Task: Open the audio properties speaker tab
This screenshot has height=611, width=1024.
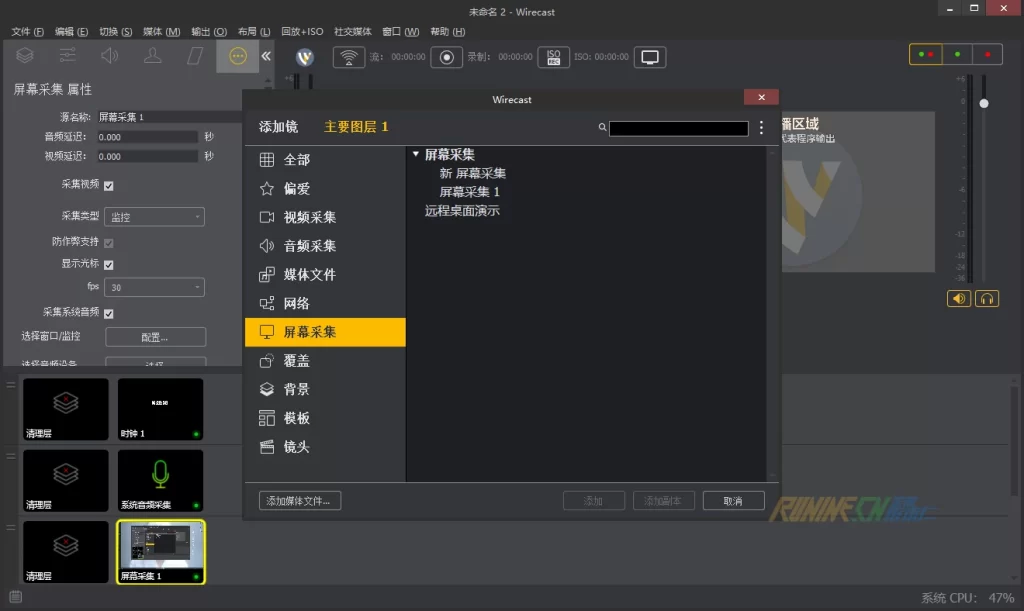Action: (109, 56)
